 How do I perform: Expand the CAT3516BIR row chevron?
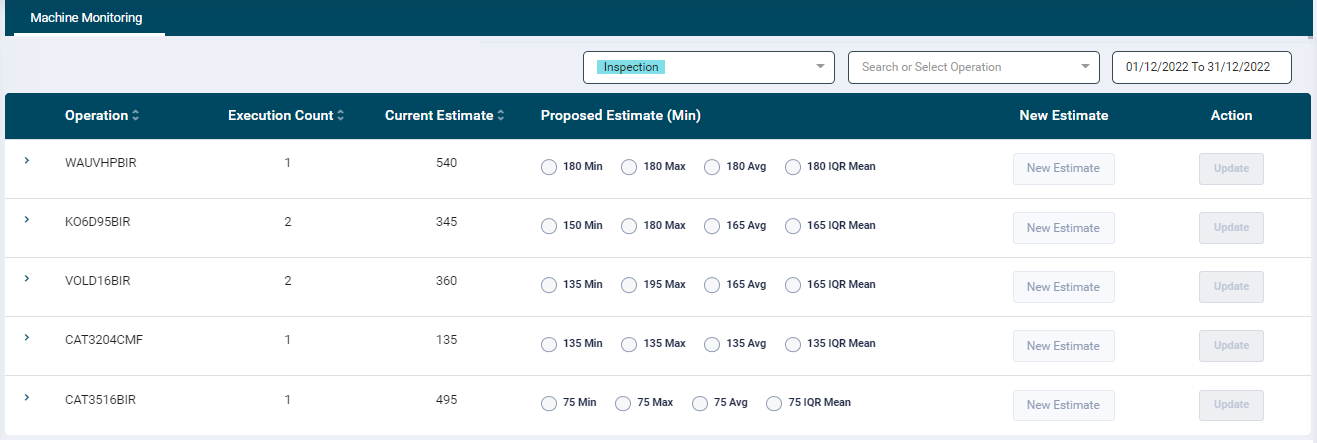[x=26, y=397]
